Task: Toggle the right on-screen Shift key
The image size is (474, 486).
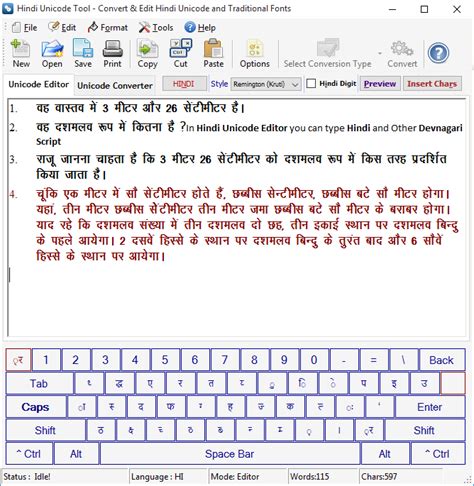Action: (425, 430)
